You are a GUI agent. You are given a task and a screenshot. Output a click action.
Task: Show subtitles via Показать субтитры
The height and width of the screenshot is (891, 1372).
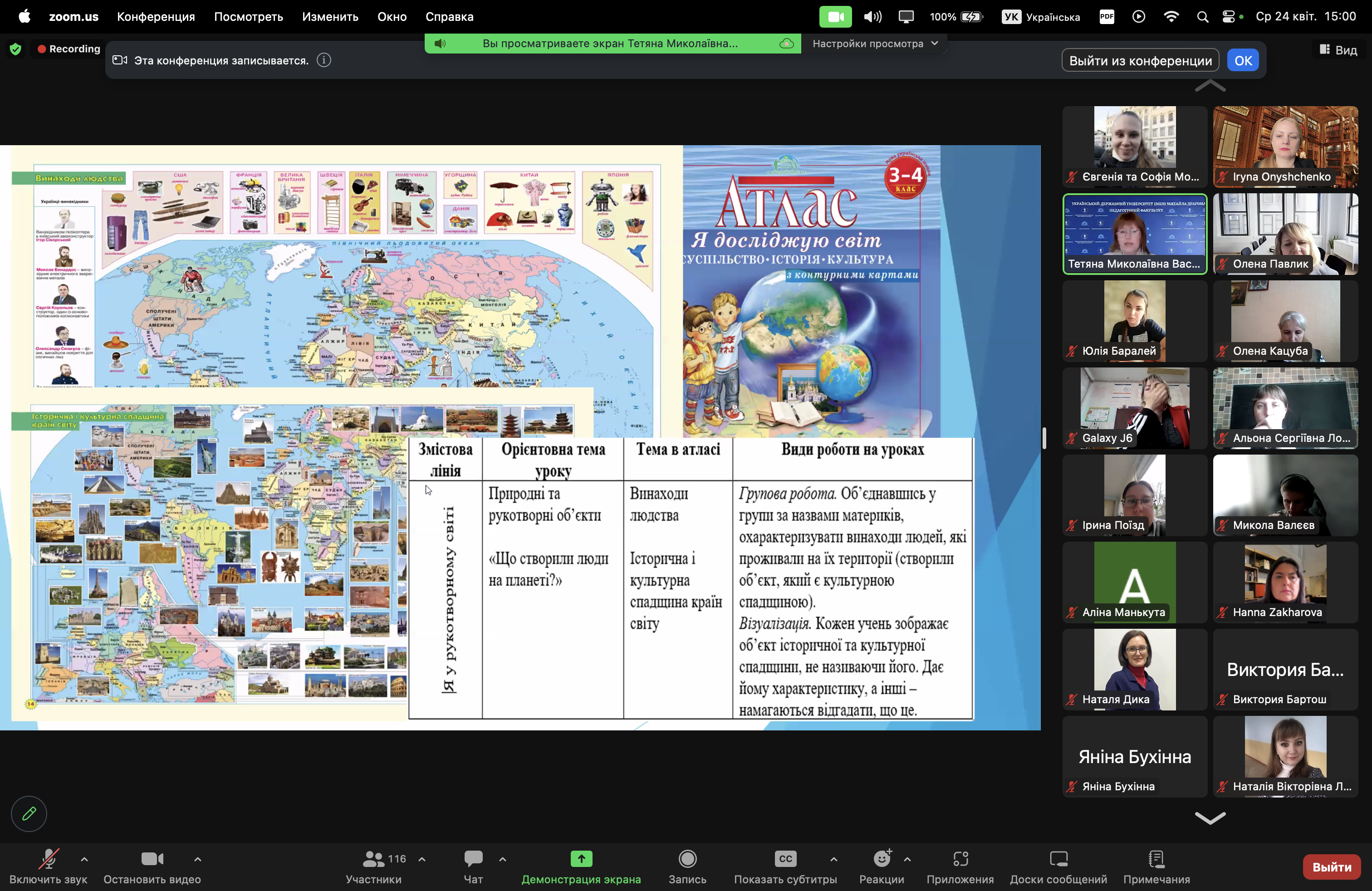click(x=785, y=866)
